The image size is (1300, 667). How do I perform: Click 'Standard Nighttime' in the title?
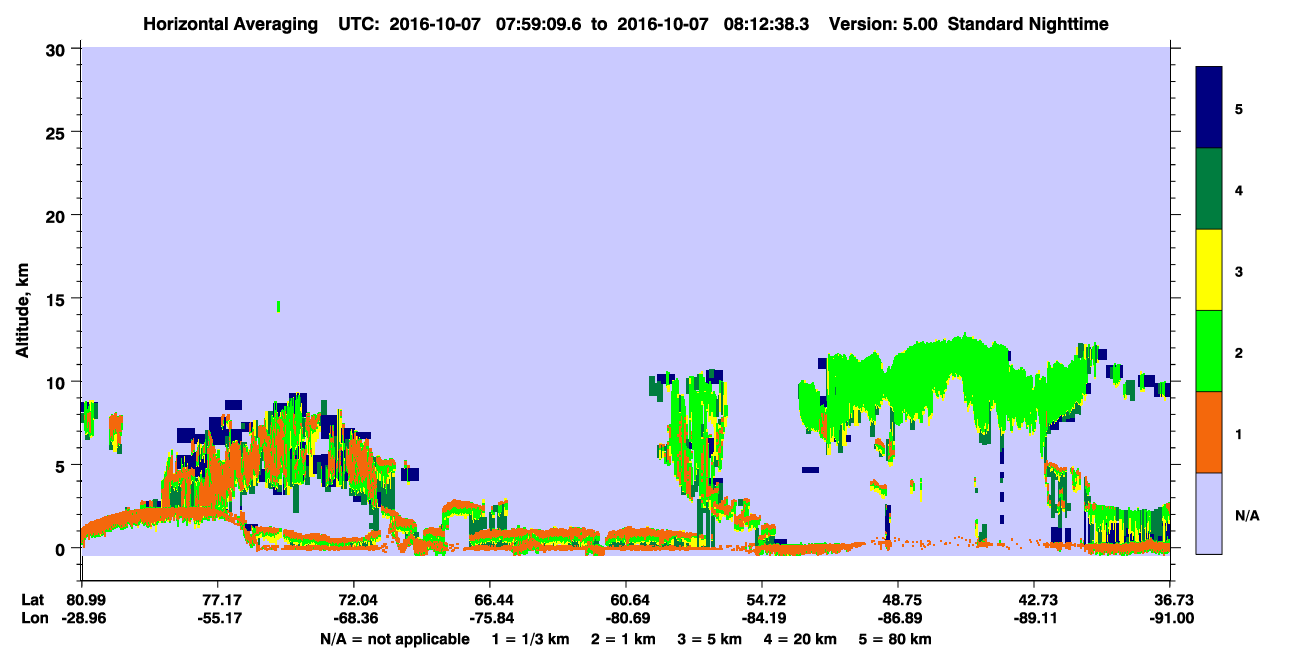(x=1028, y=23)
